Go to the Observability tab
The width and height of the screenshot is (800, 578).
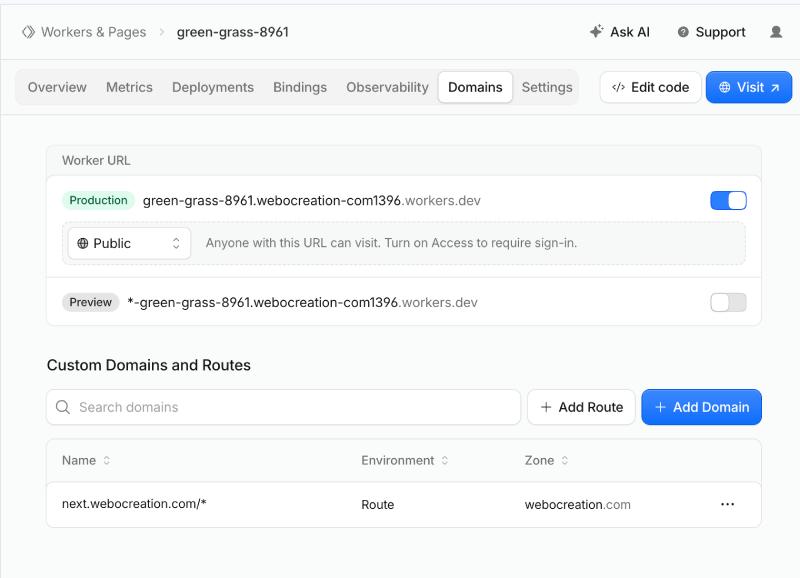(x=387, y=87)
